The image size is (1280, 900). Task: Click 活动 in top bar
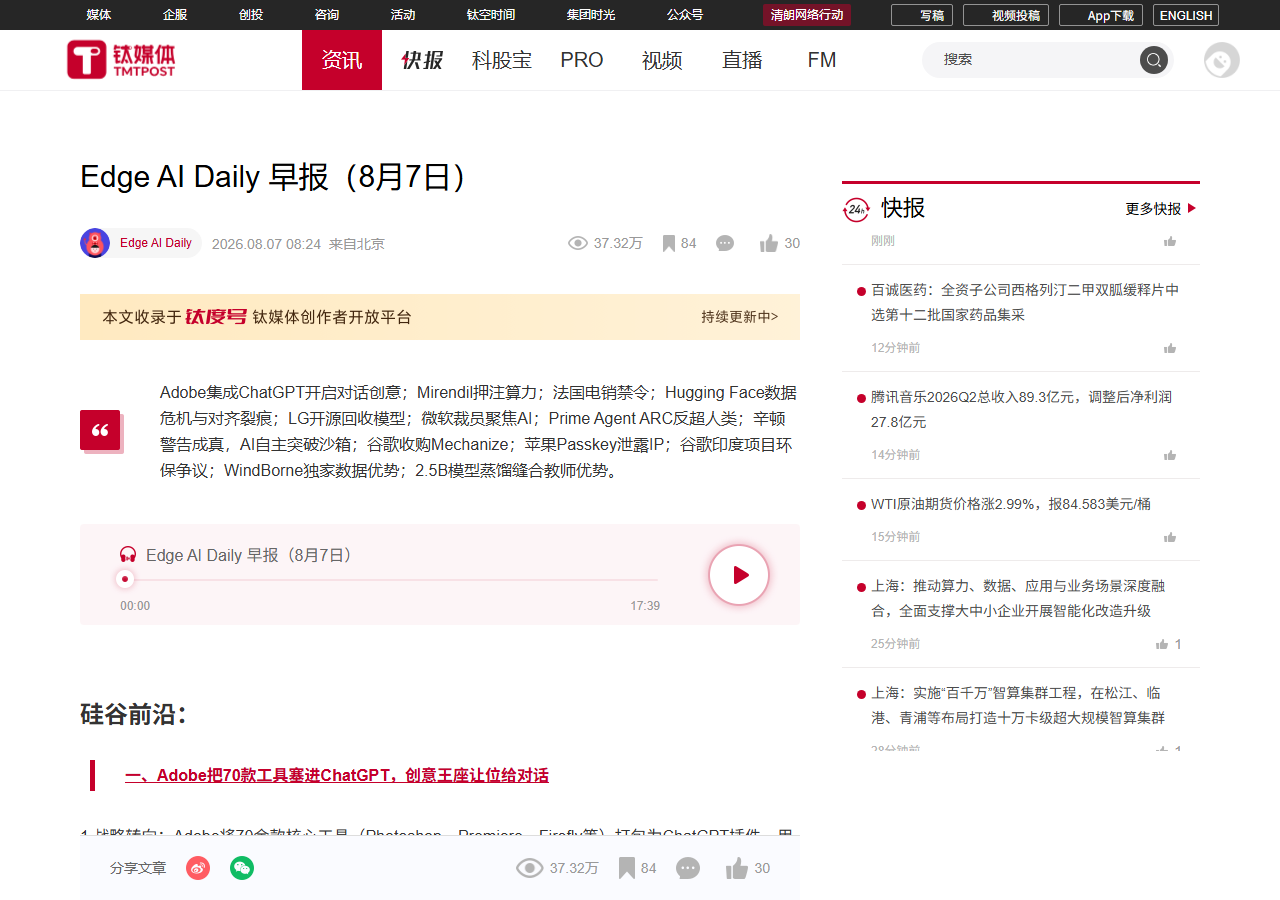coord(403,15)
